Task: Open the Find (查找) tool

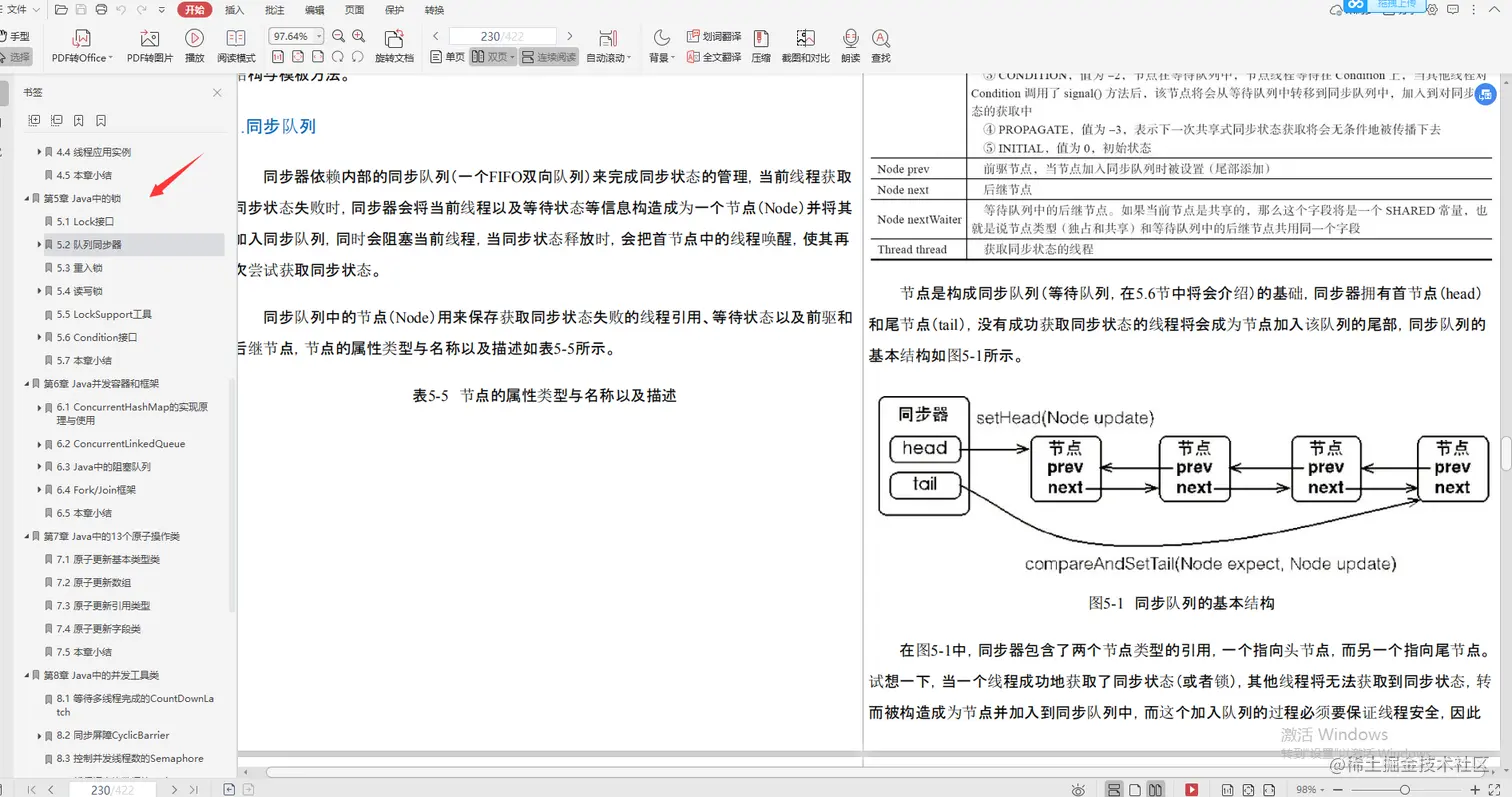Action: pyautogui.click(x=880, y=46)
